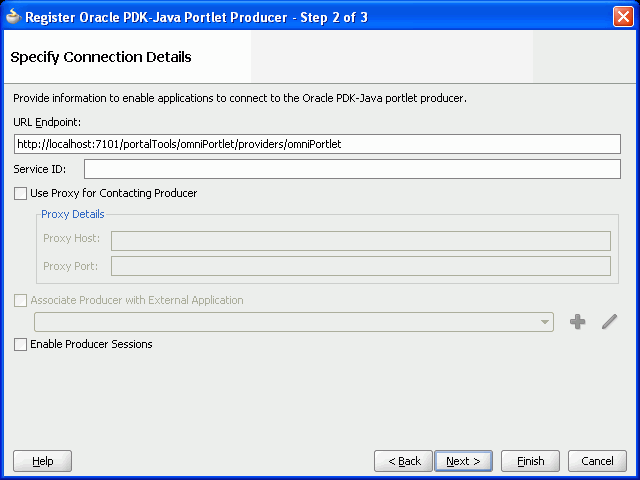This screenshot has width=640, height=480.
Task: Click the Proxy Host input field
Action: [x=361, y=241]
